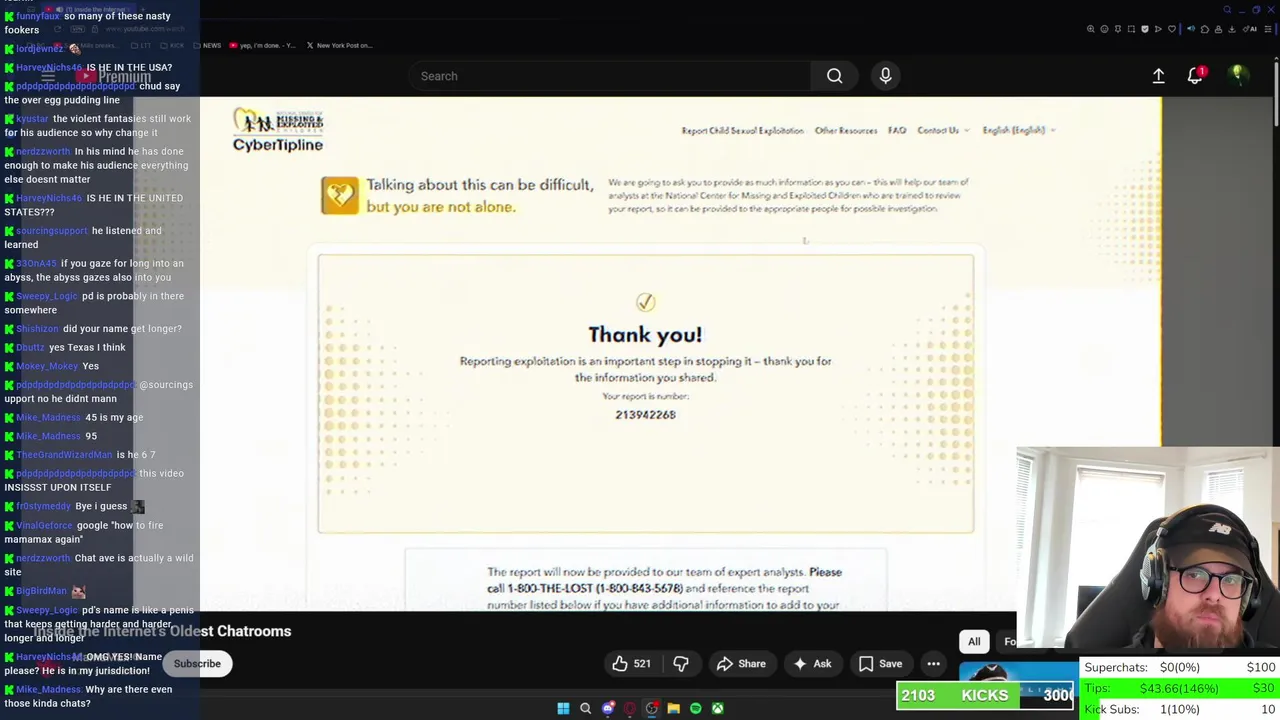Click chat username funnyfaux
The image size is (1280, 720).
point(37,16)
